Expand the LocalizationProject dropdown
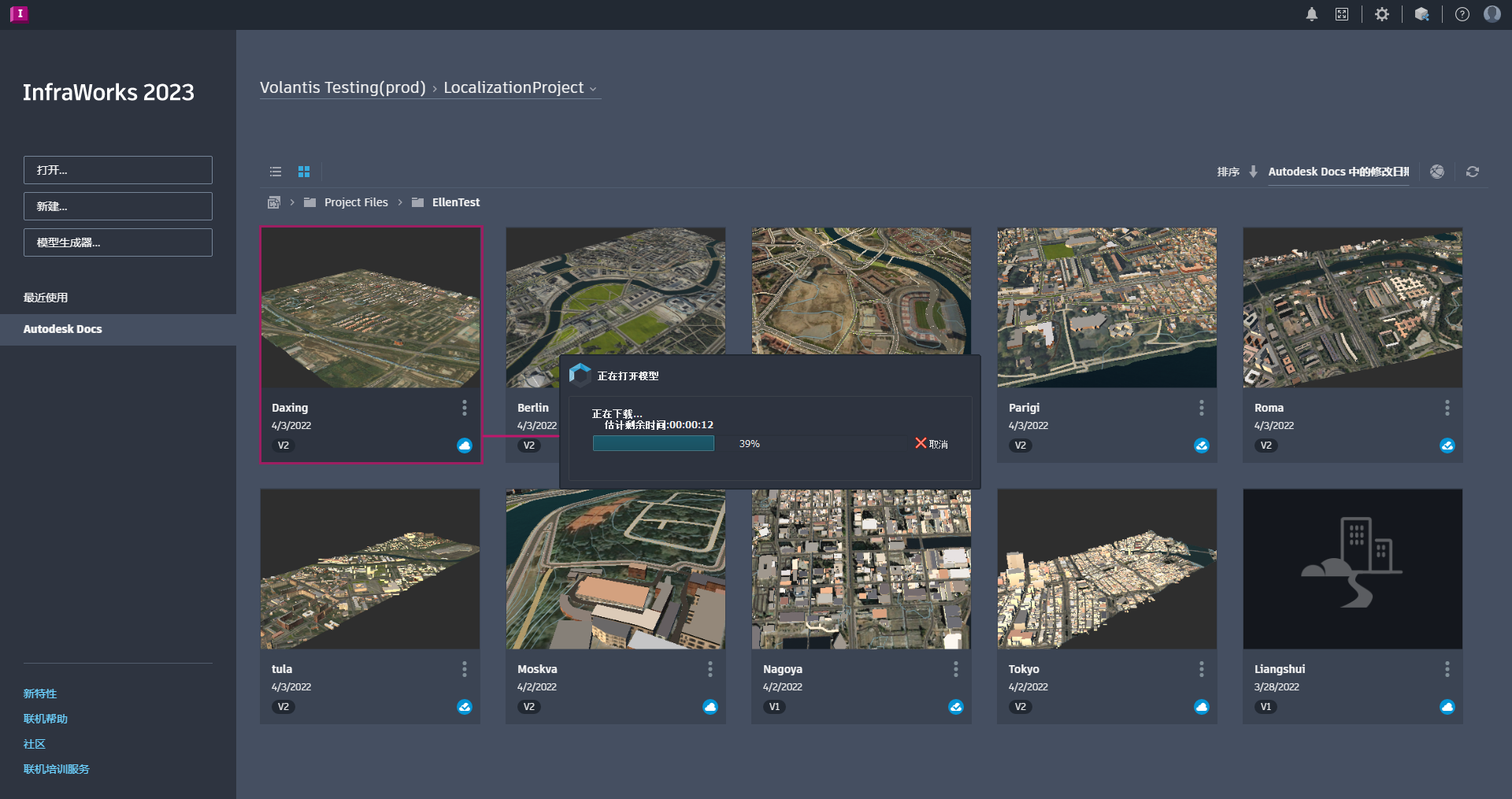 coord(593,89)
